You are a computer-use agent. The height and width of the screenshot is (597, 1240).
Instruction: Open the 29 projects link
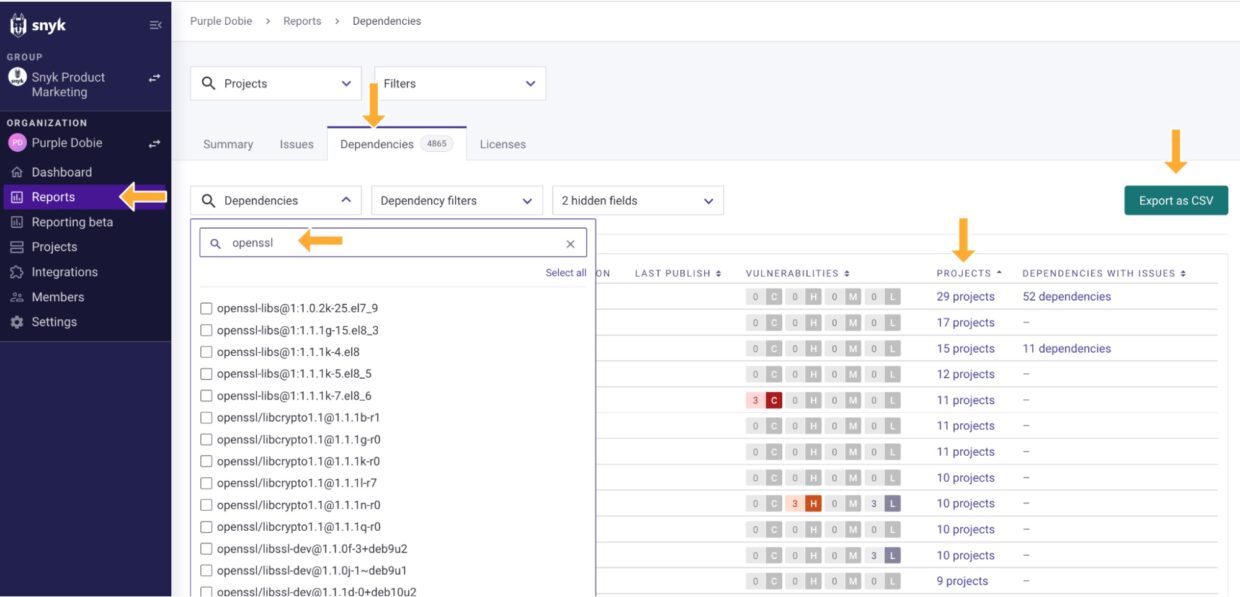pos(965,297)
